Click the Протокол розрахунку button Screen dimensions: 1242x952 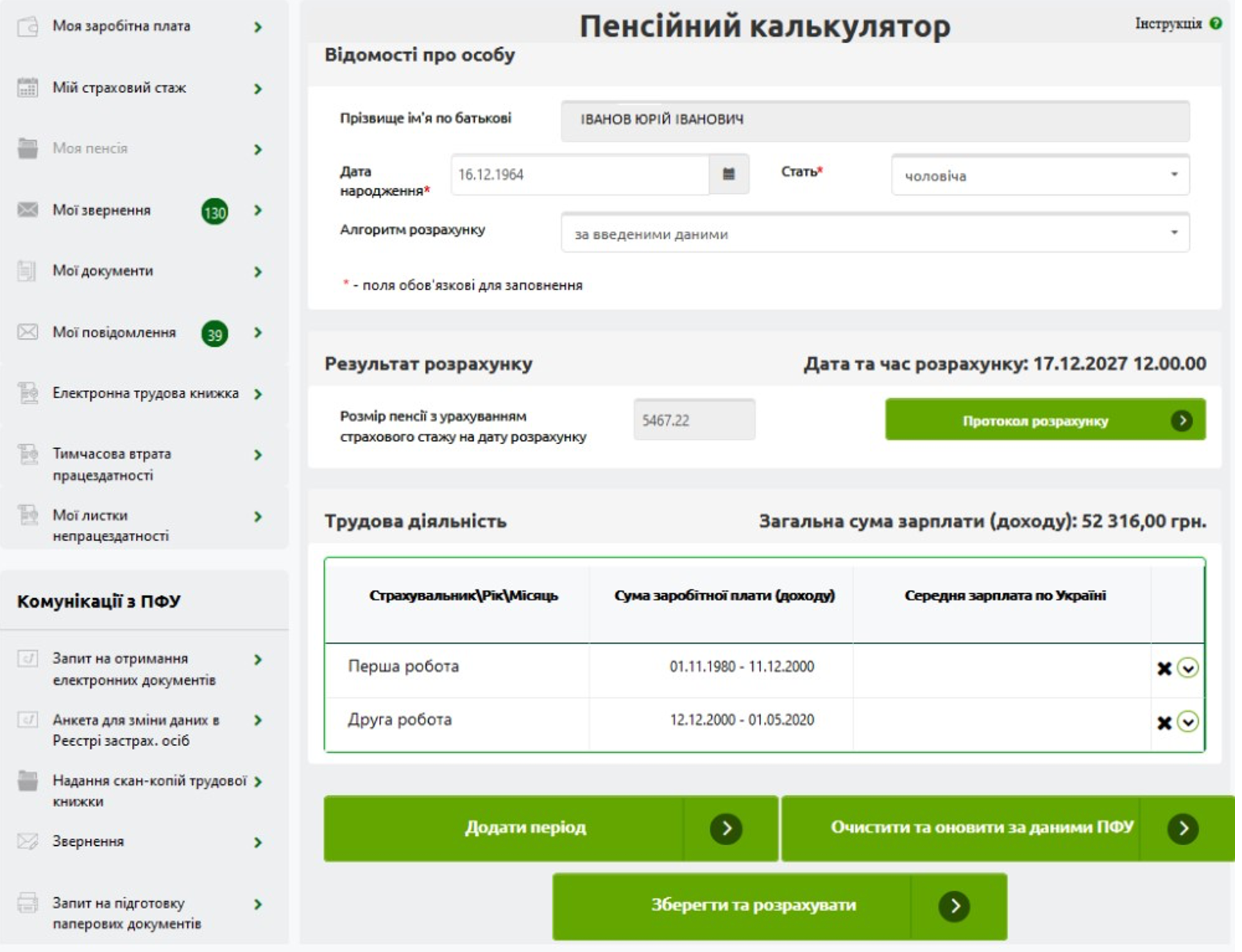coord(1044,420)
